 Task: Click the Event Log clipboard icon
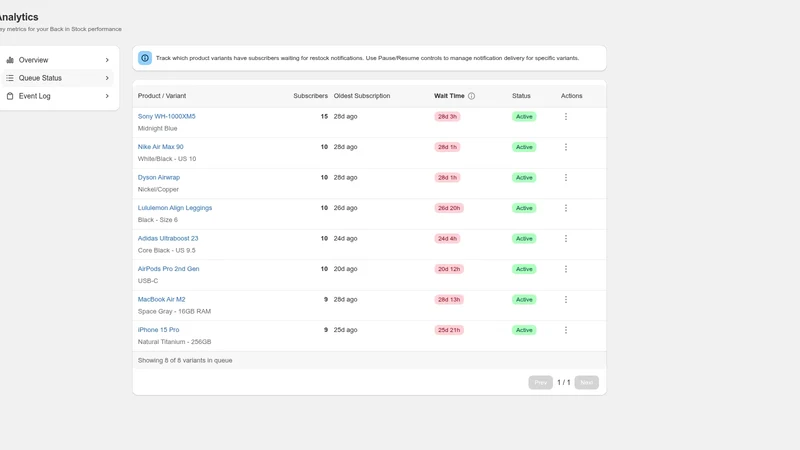pos(10,96)
